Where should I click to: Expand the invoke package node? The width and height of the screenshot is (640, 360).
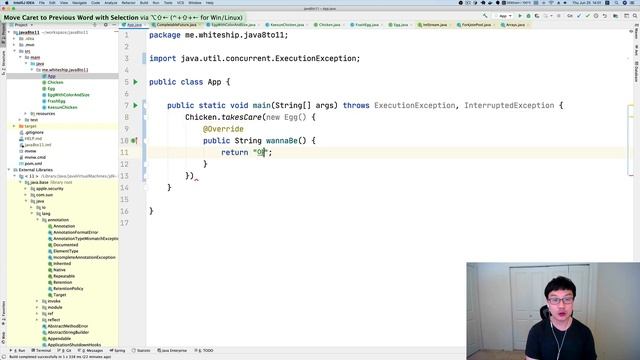click(x=38, y=301)
